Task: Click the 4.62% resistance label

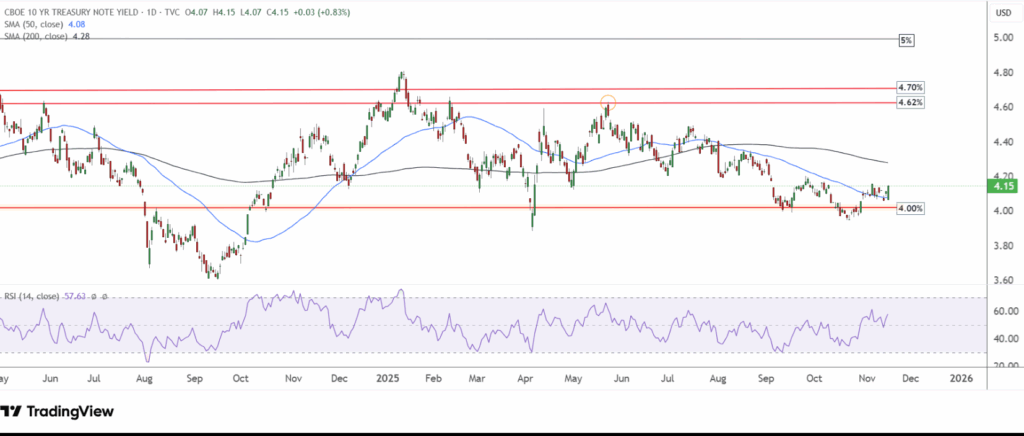Action: pos(910,103)
